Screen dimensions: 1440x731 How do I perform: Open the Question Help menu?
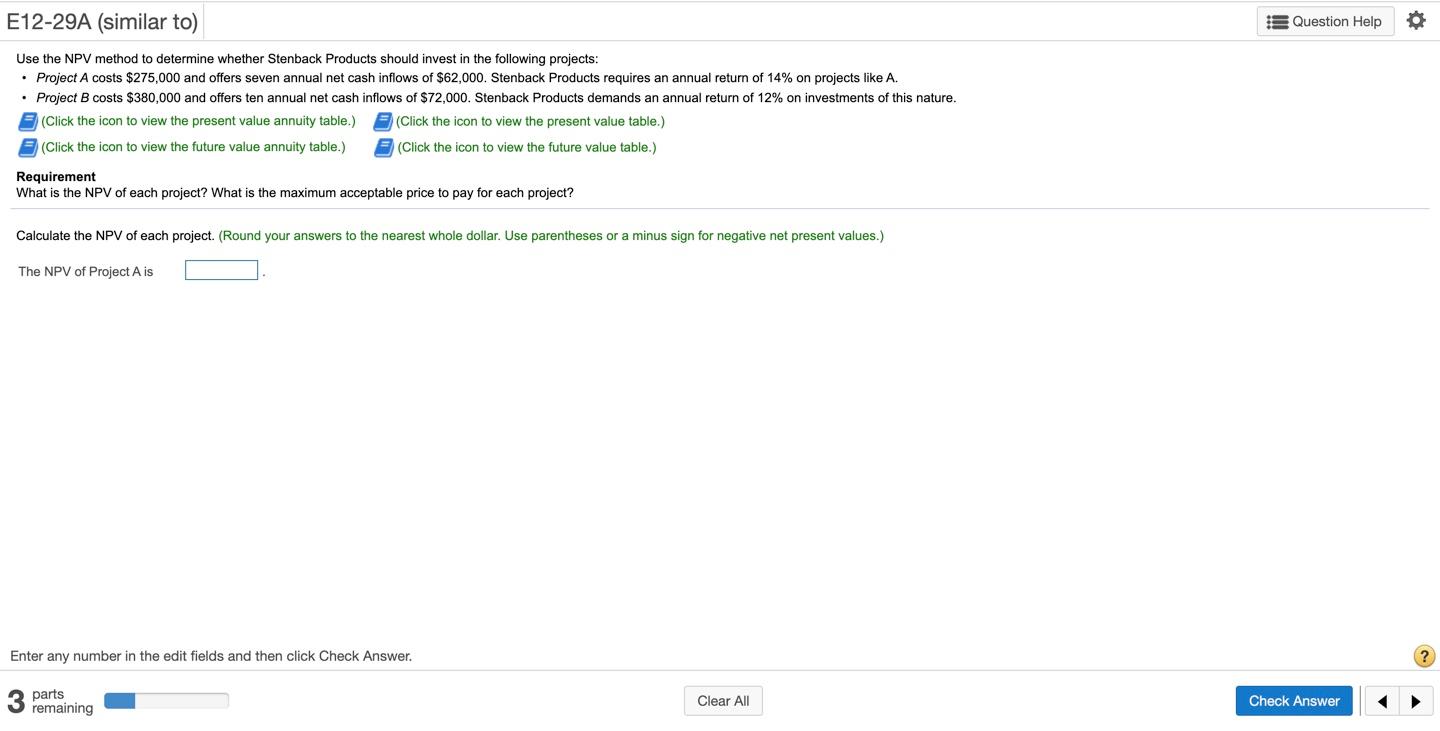click(1325, 20)
